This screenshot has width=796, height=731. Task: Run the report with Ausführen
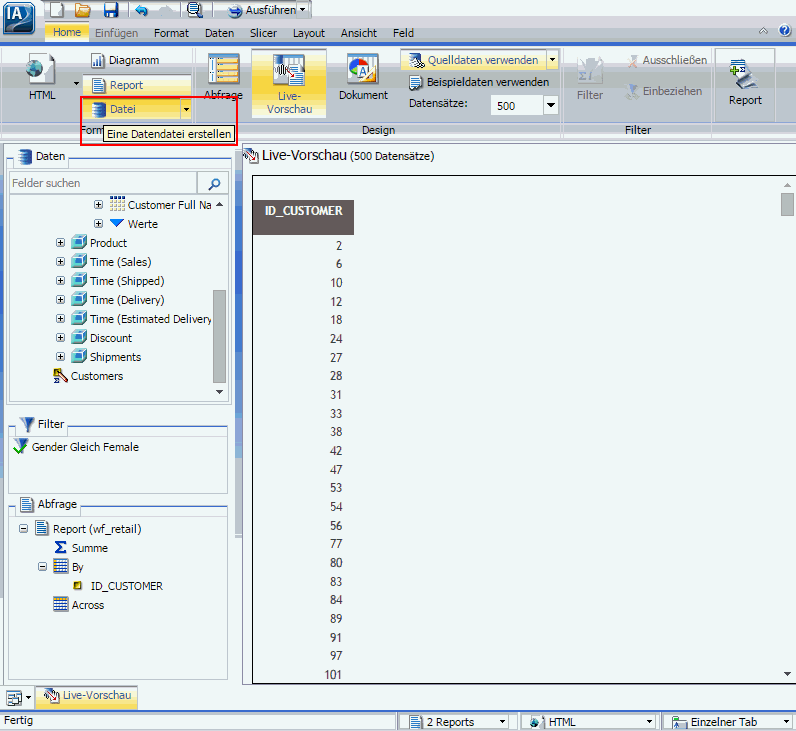(x=261, y=10)
